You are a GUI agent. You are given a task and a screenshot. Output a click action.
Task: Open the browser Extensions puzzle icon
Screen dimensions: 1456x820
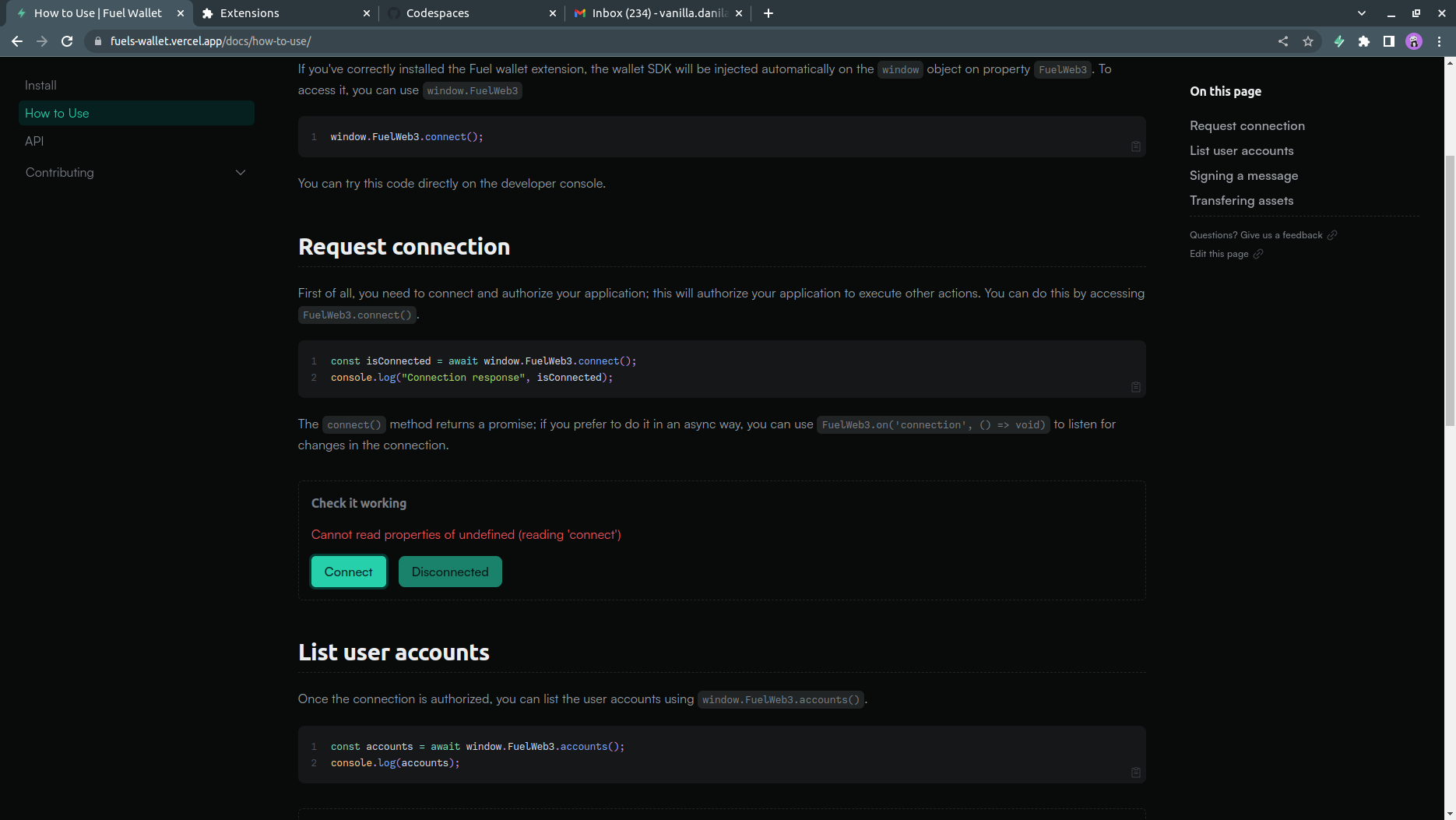pyautogui.click(x=1364, y=41)
